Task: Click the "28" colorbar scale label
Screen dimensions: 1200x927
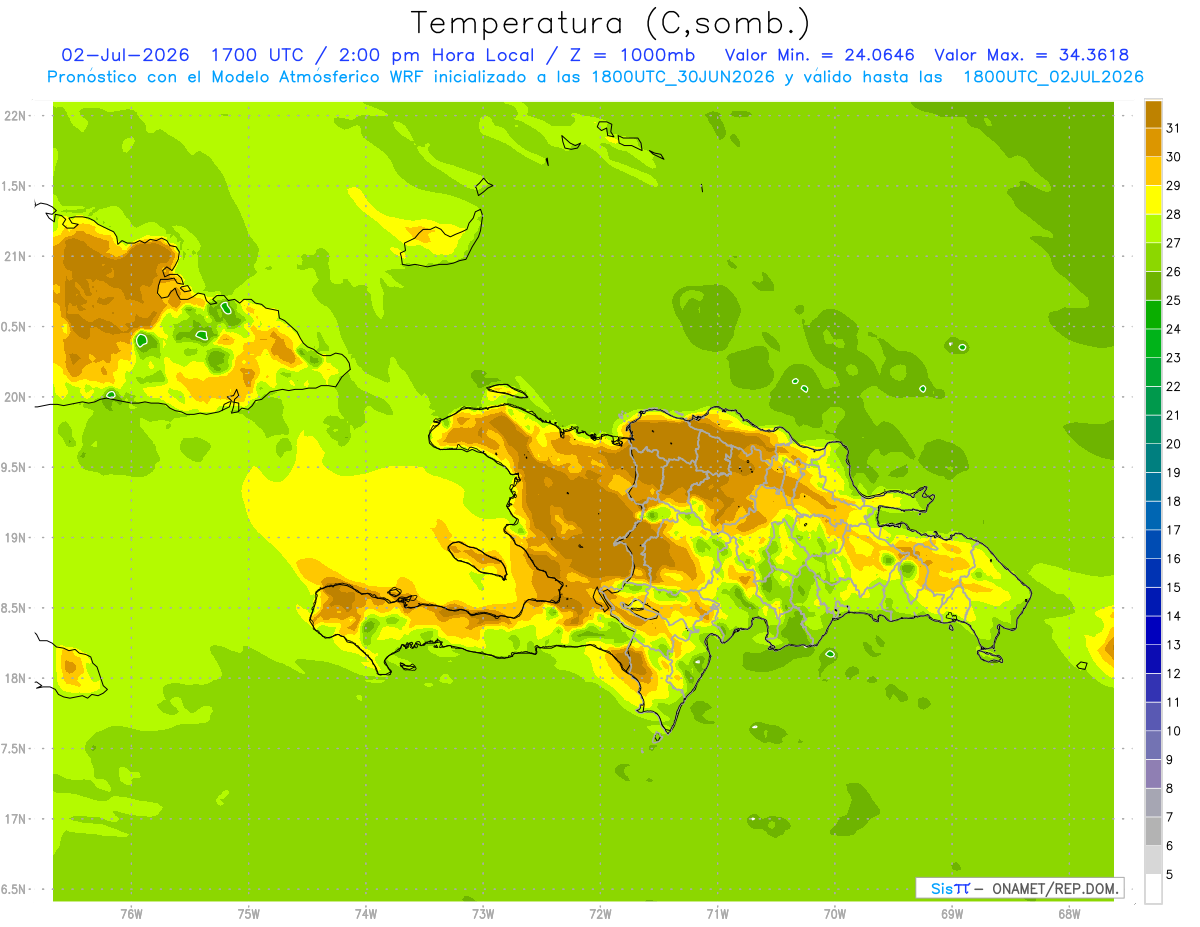Action: pyautogui.click(x=1173, y=214)
